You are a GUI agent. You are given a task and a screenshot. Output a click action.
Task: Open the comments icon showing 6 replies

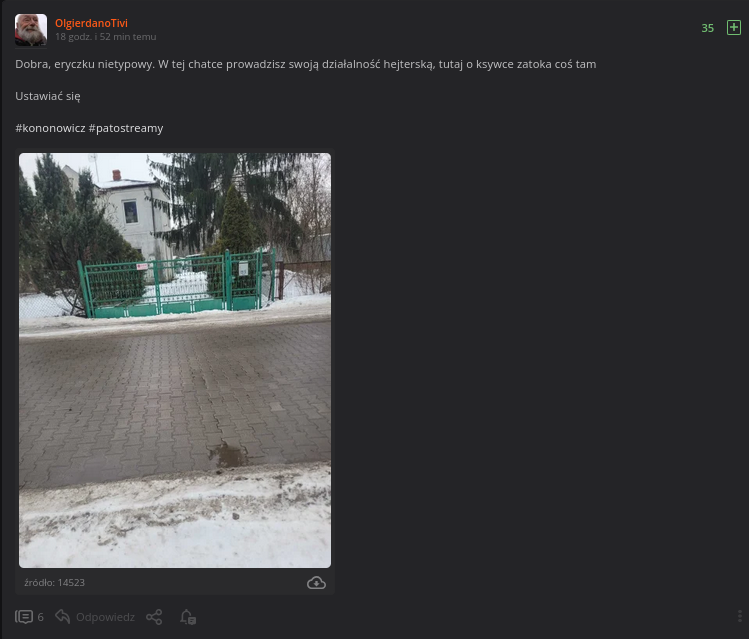click(24, 617)
